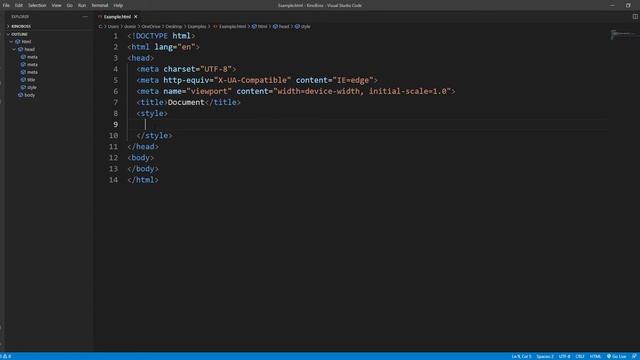
Task: Click the '</html>' closing tag text
Action: tap(143, 180)
